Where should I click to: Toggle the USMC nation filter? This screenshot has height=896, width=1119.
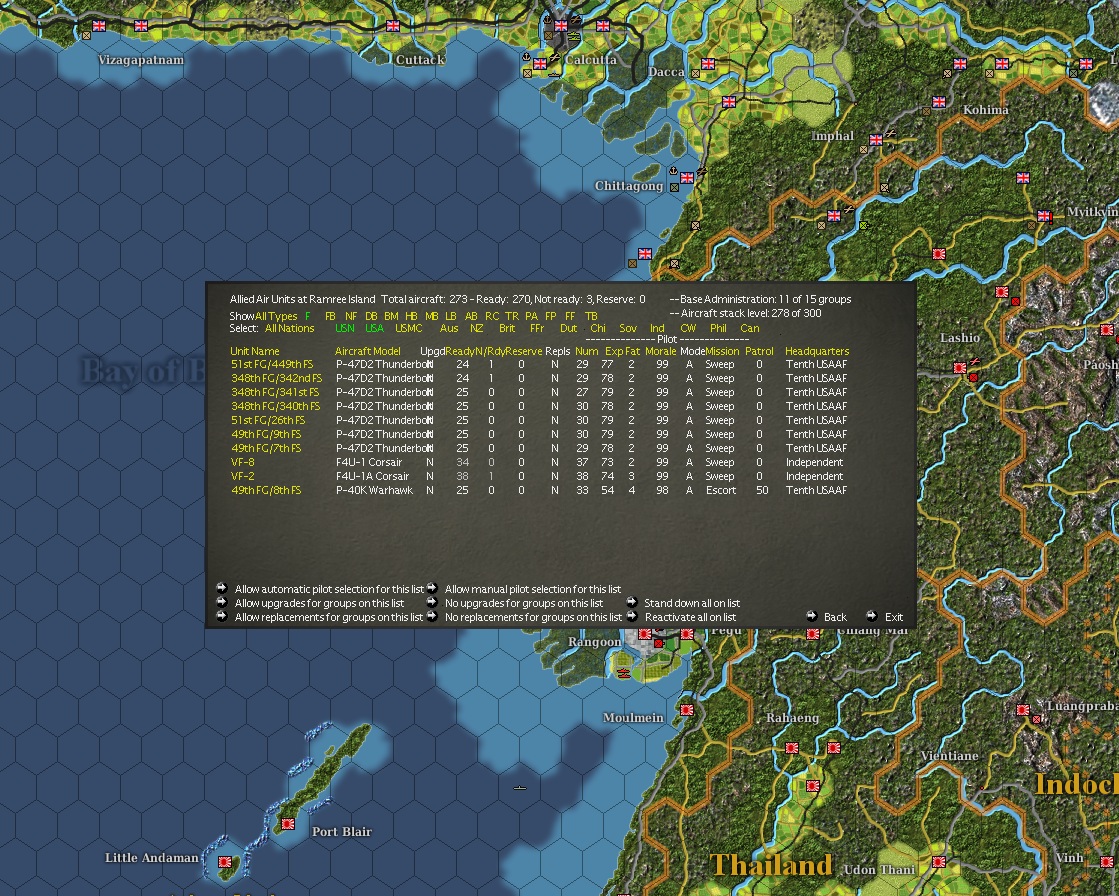click(x=409, y=328)
